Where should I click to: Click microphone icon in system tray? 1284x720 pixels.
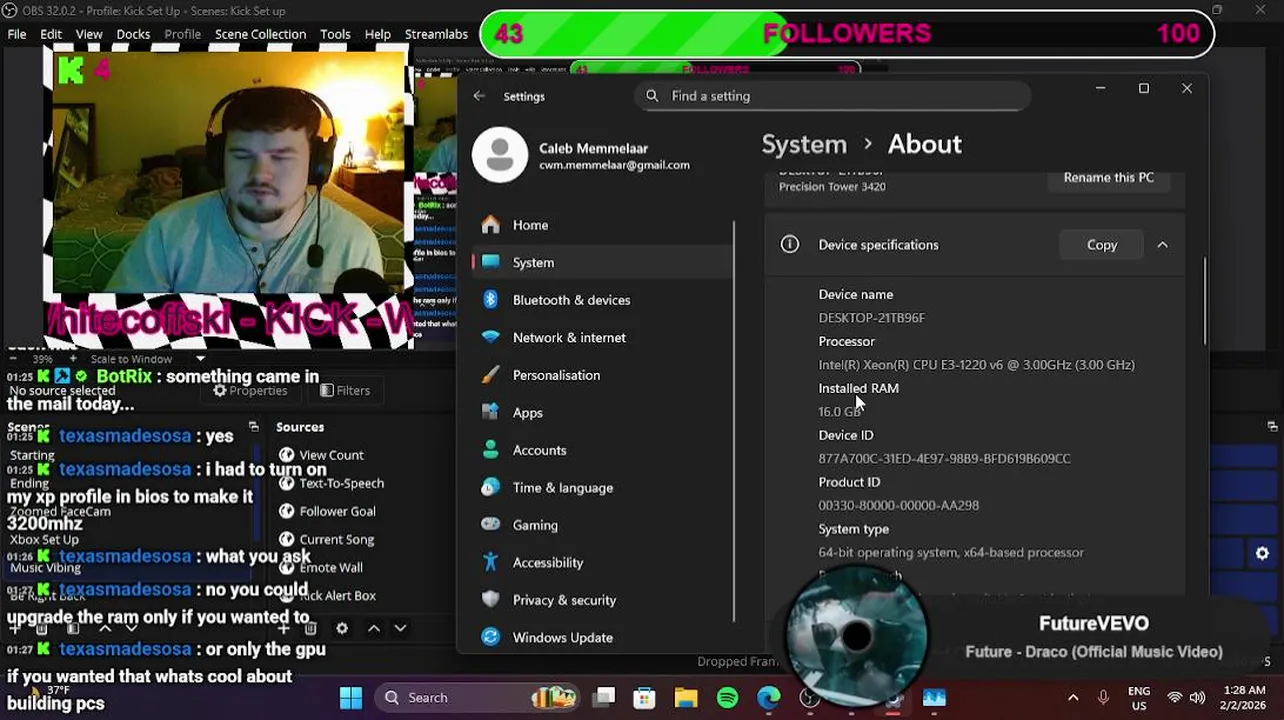[1103, 698]
